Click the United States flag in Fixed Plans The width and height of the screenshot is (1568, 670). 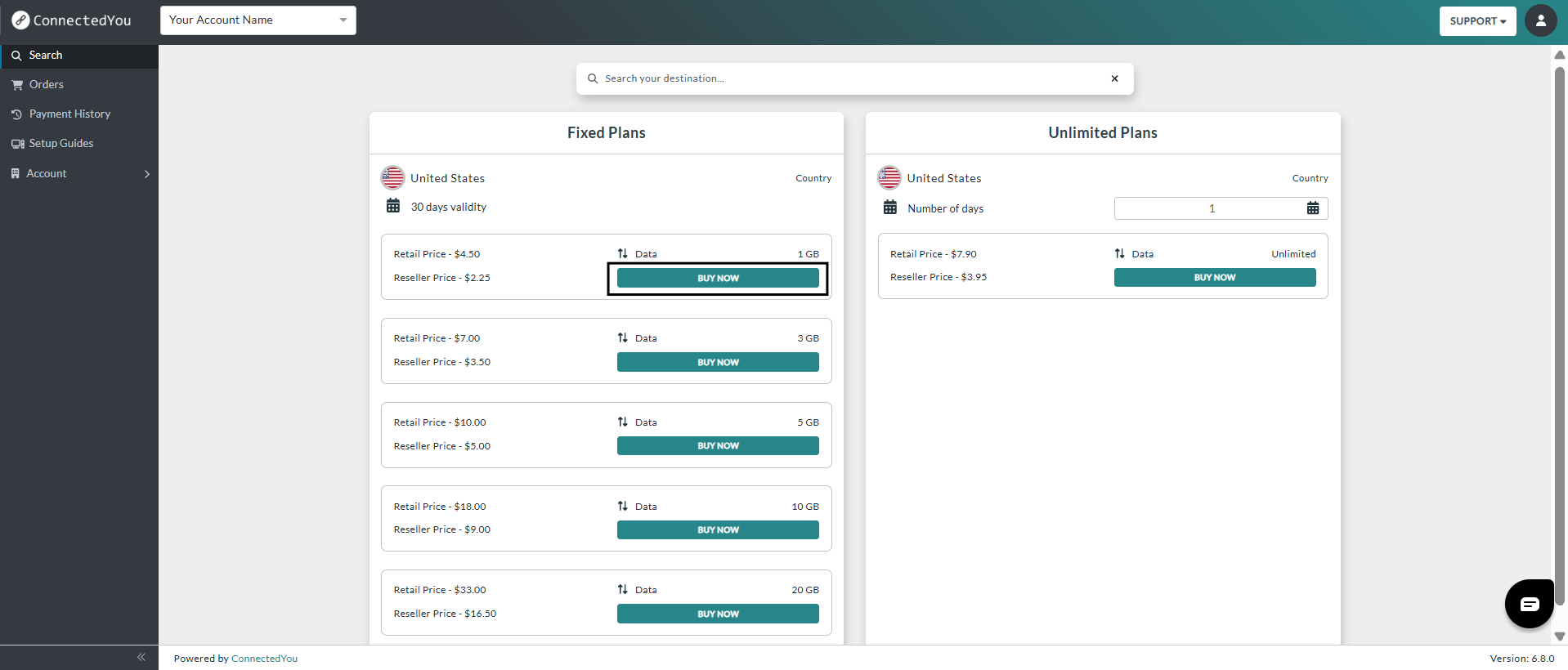pos(393,177)
